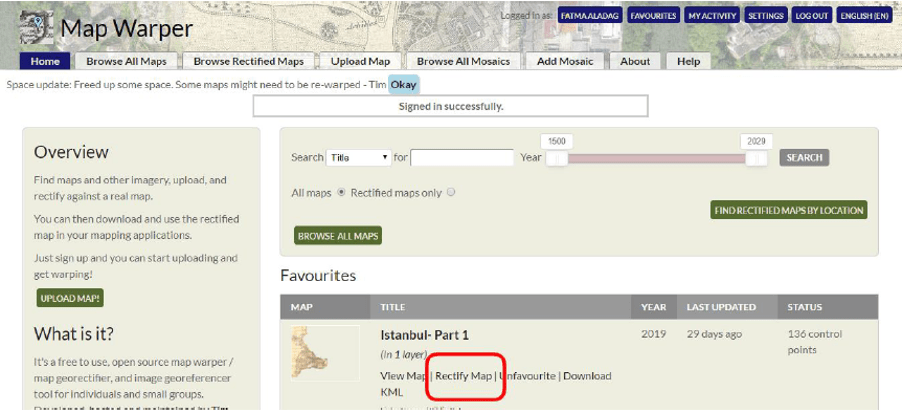This screenshot has width=902, height=412.
Task: Open the Browse Rectified Maps tab
Action: (x=248, y=61)
